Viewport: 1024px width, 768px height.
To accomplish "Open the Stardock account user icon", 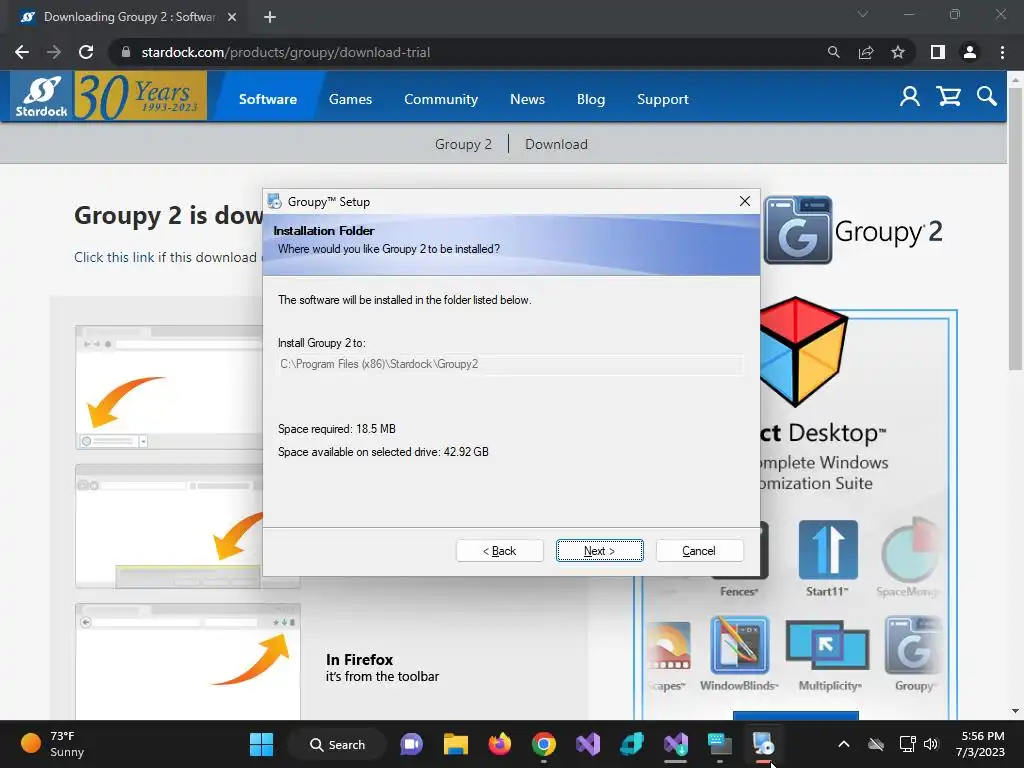I will [910, 97].
